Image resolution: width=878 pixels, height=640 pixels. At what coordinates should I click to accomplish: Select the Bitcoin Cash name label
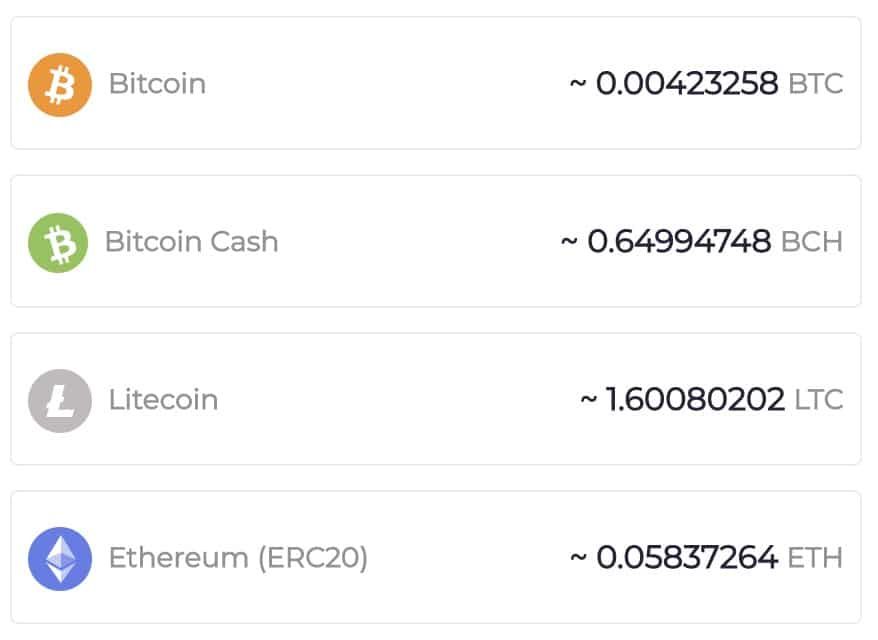(x=191, y=242)
